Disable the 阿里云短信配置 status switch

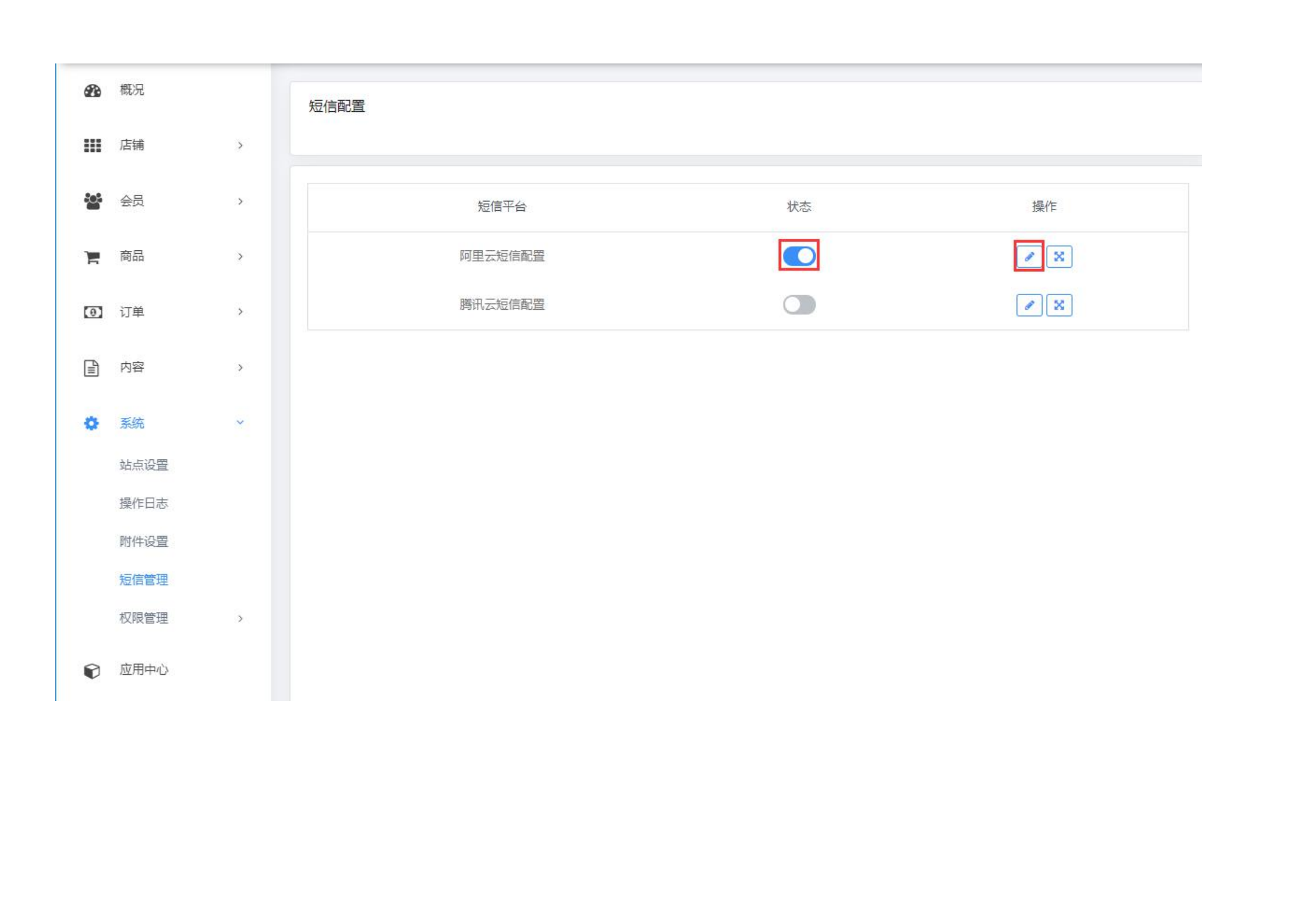point(799,256)
